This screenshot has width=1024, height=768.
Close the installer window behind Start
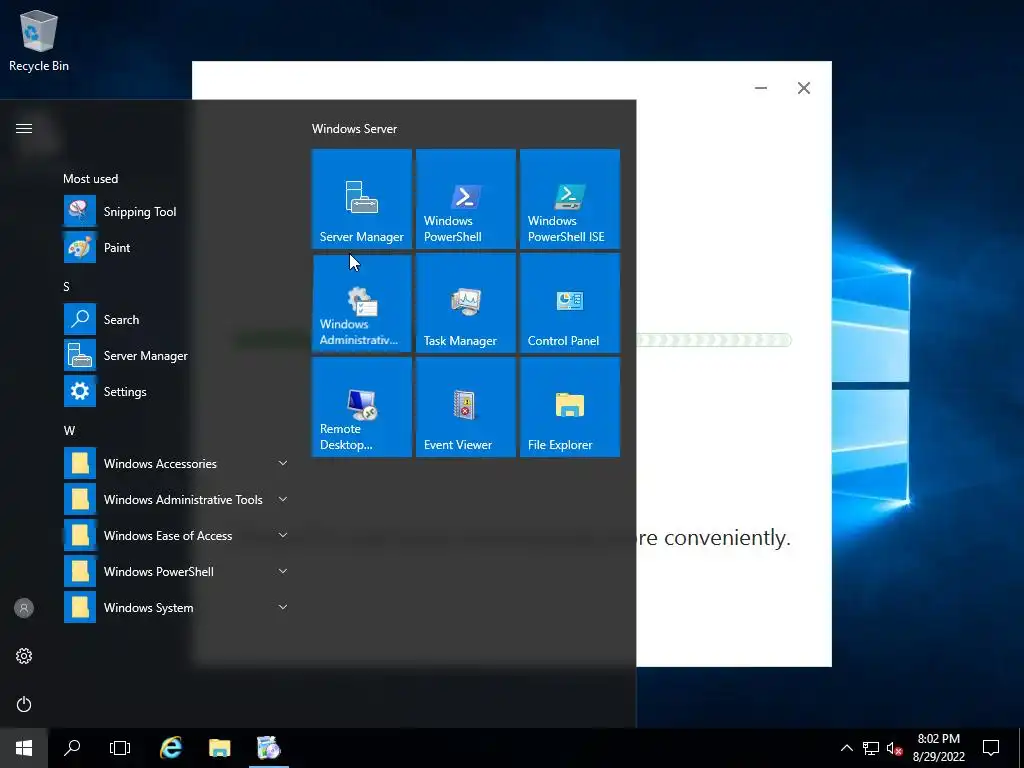pyautogui.click(x=804, y=88)
